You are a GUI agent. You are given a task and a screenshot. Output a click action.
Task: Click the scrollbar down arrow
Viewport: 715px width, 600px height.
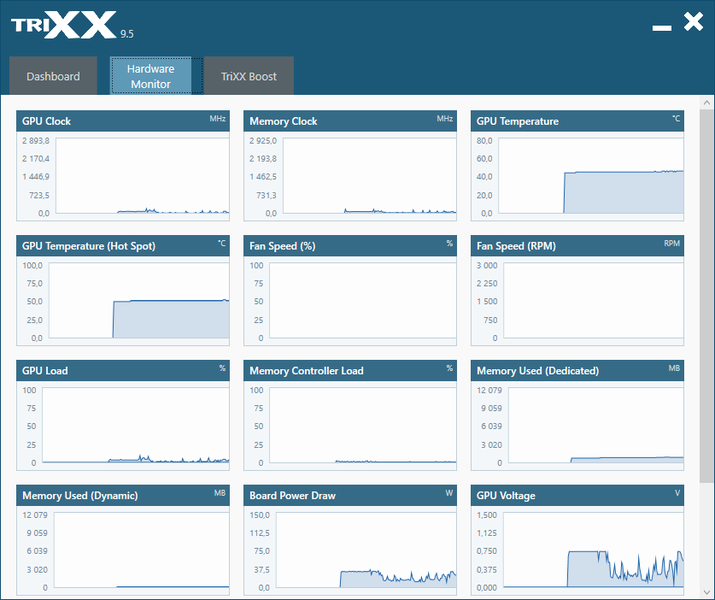(x=707, y=592)
